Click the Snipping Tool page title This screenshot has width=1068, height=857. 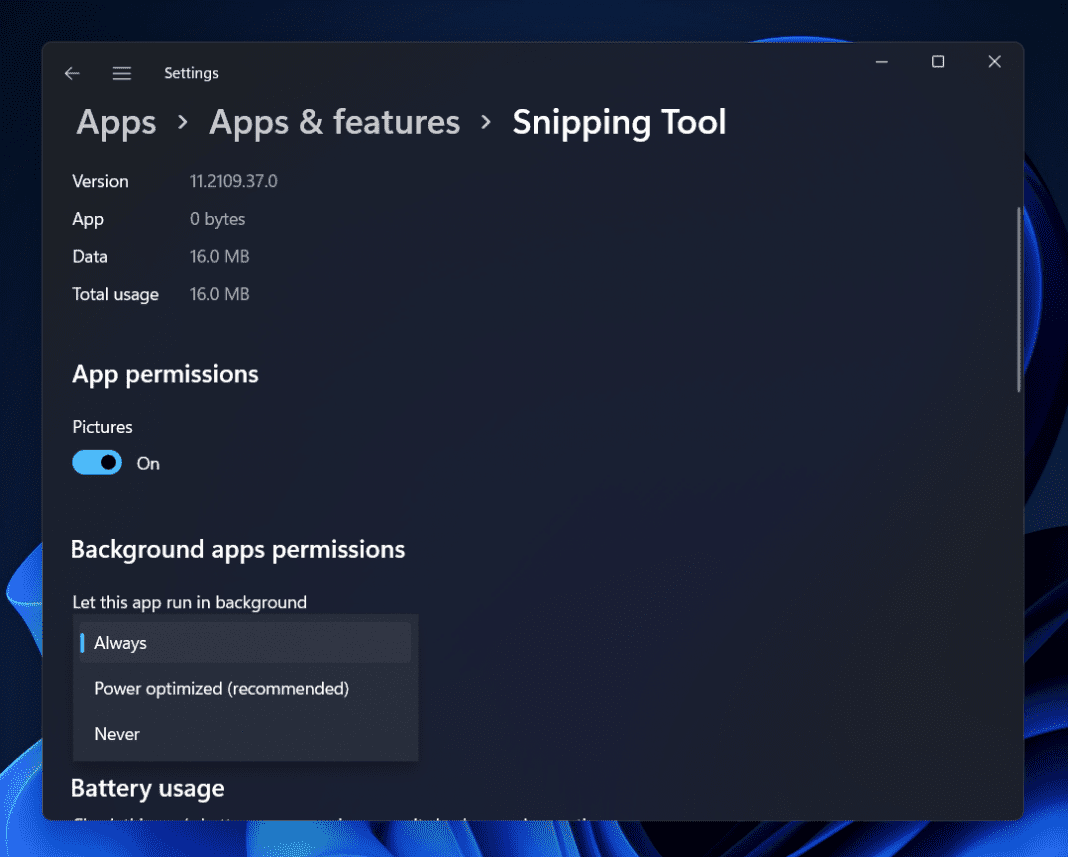click(x=618, y=122)
